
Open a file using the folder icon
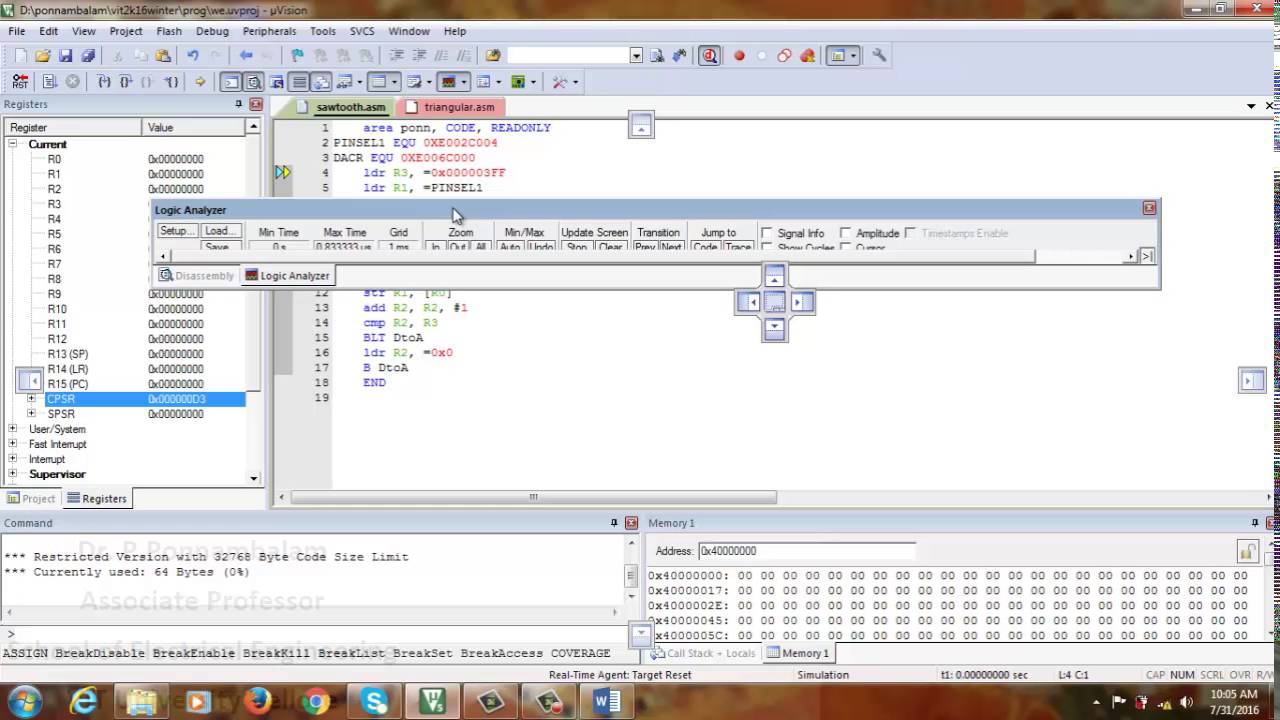point(43,56)
